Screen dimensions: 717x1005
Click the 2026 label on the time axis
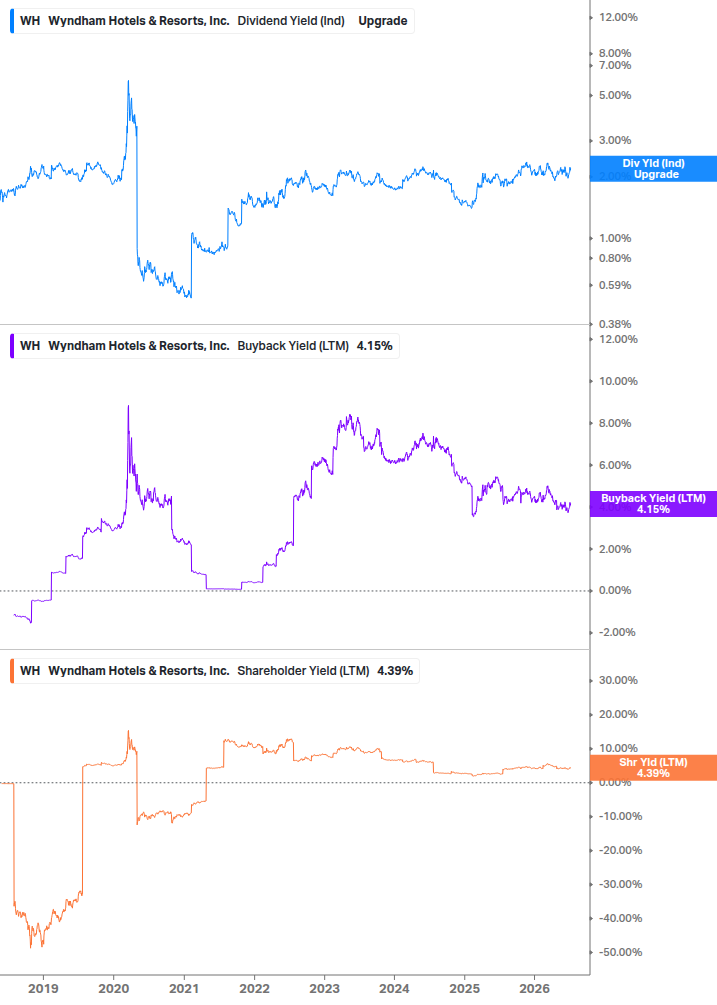click(x=534, y=989)
